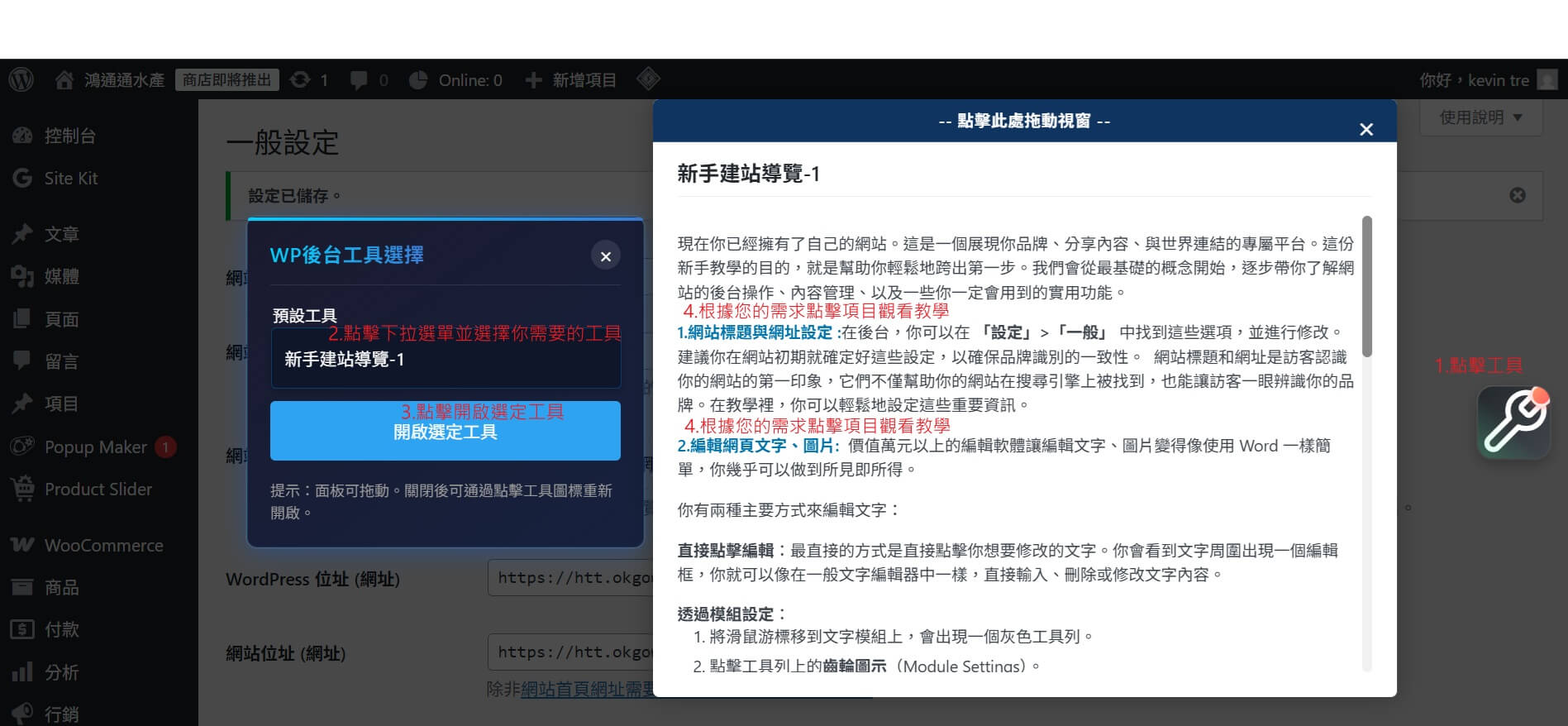
Task: Open the 預設工具 dropdown menu
Action: tap(446, 359)
